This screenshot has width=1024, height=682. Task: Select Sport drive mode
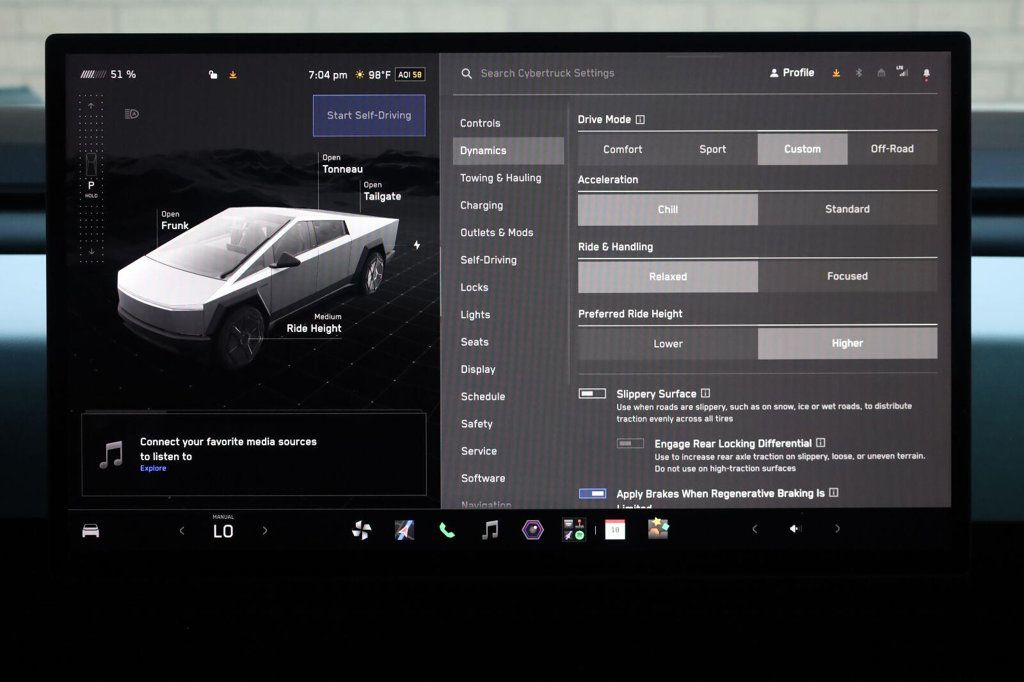click(712, 149)
